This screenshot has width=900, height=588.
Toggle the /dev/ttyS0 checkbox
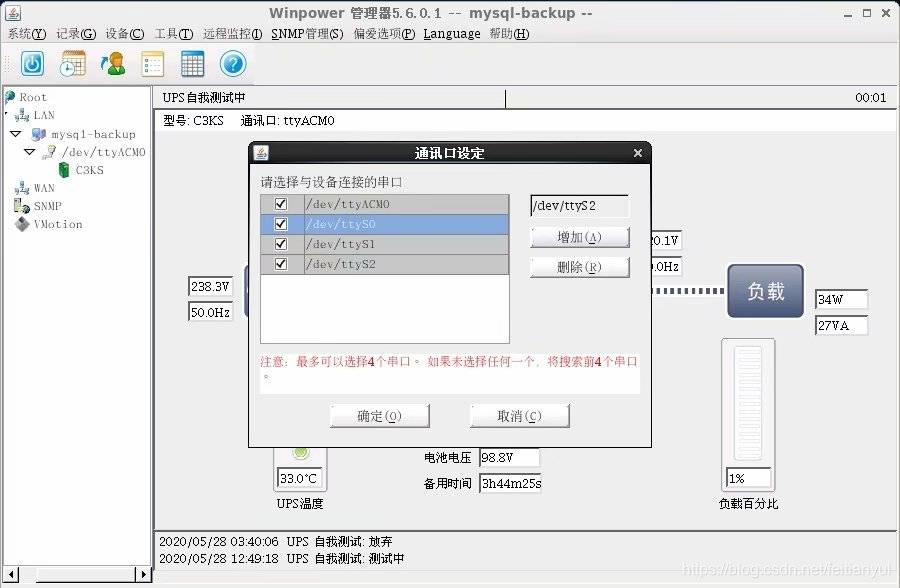point(281,224)
